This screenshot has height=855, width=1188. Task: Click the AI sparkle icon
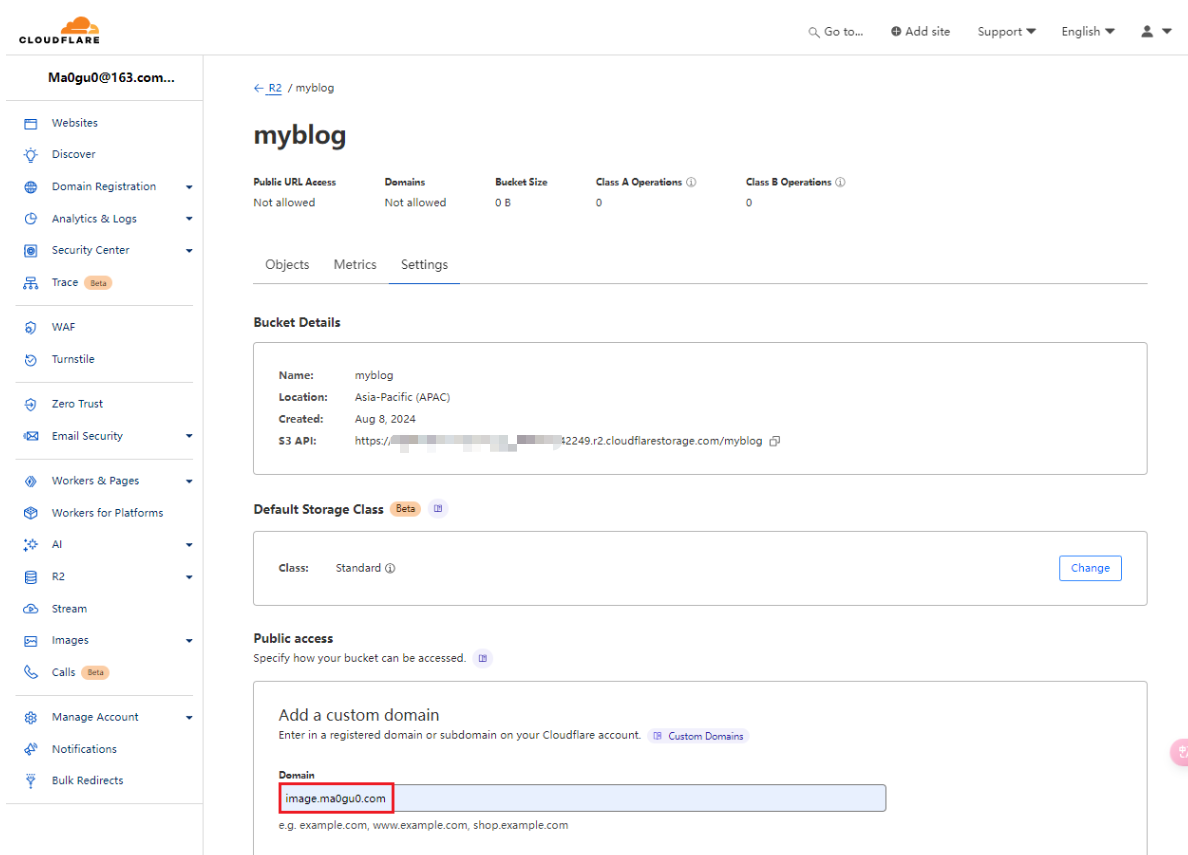coord(30,545)
